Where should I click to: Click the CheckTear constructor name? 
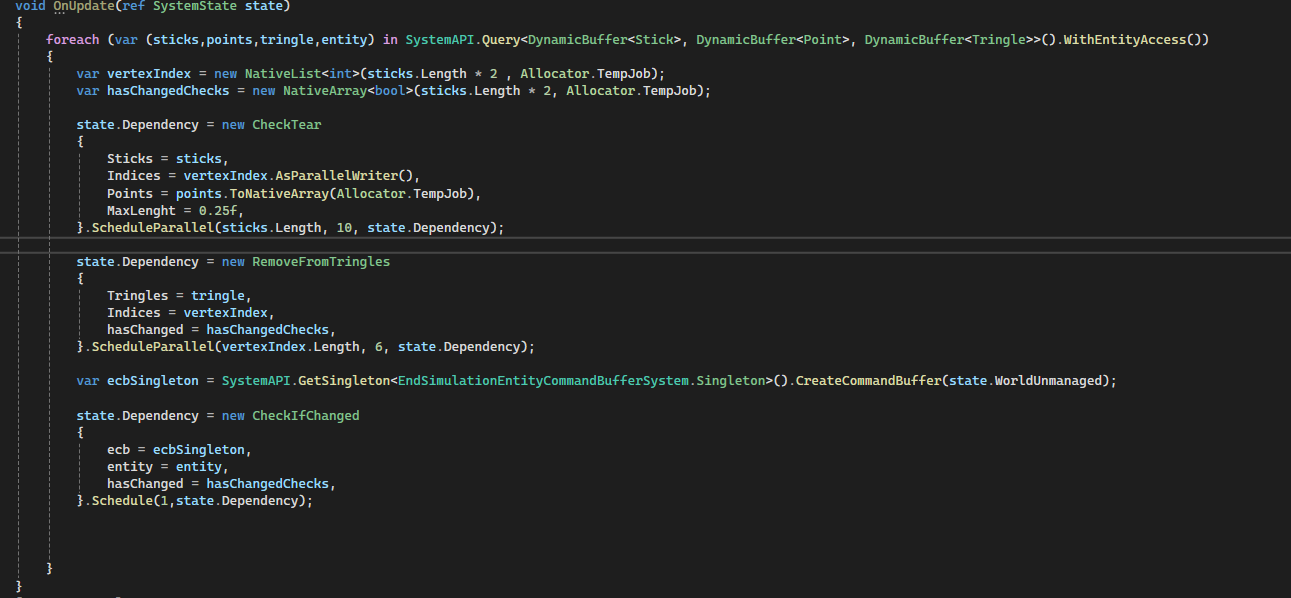click(x=287, y=123)
